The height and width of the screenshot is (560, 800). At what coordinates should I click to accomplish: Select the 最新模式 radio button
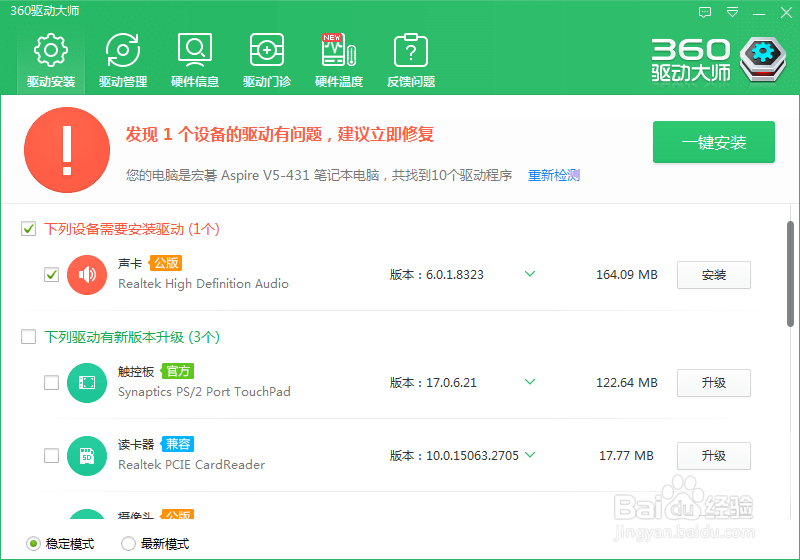[x=129, y=544]
